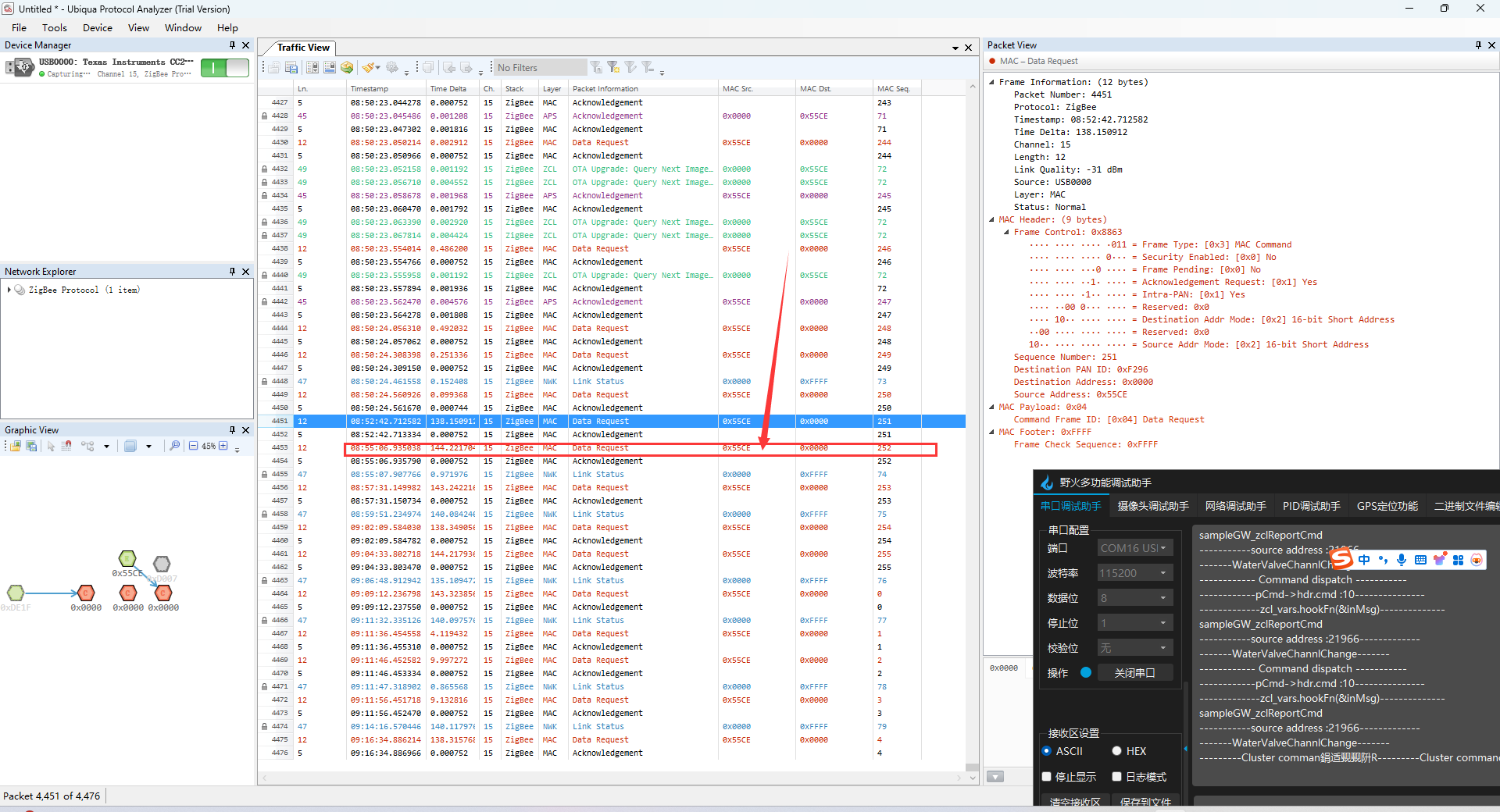
Task: Click the Sogou toolbox grid icon
Action: 1458,559
